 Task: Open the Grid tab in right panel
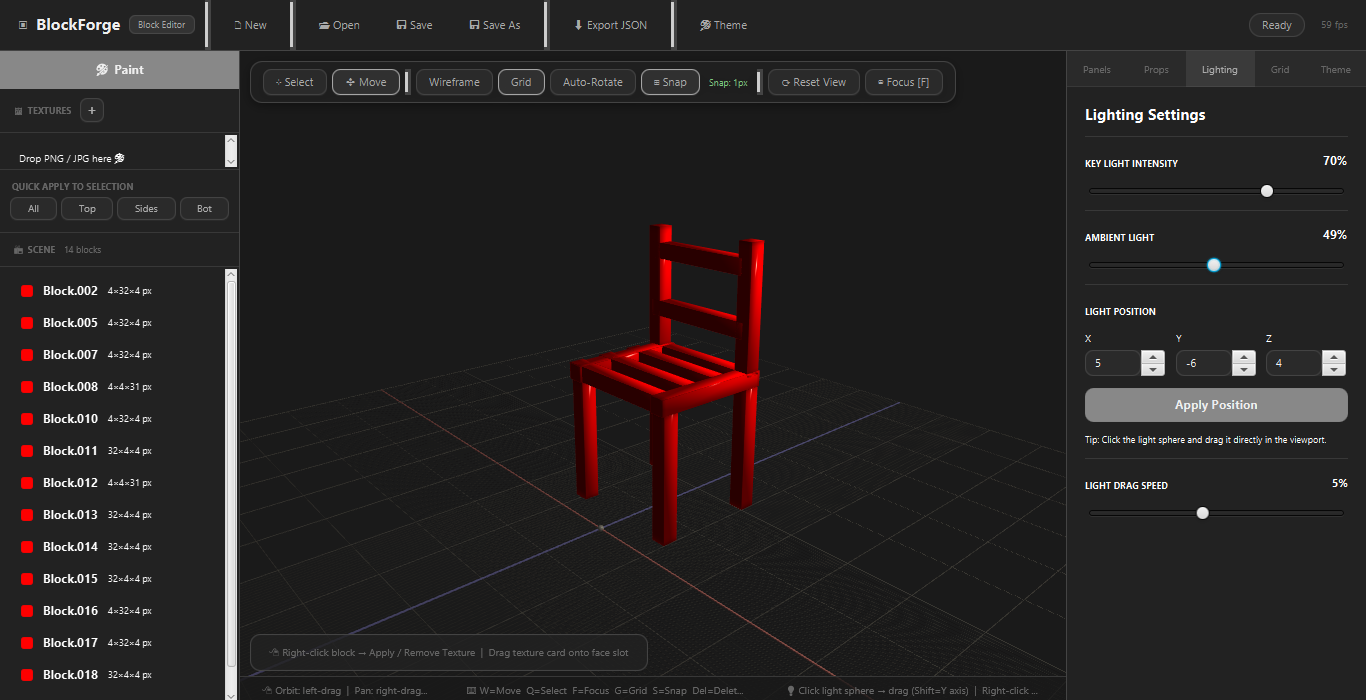[x=1280, y=70]
